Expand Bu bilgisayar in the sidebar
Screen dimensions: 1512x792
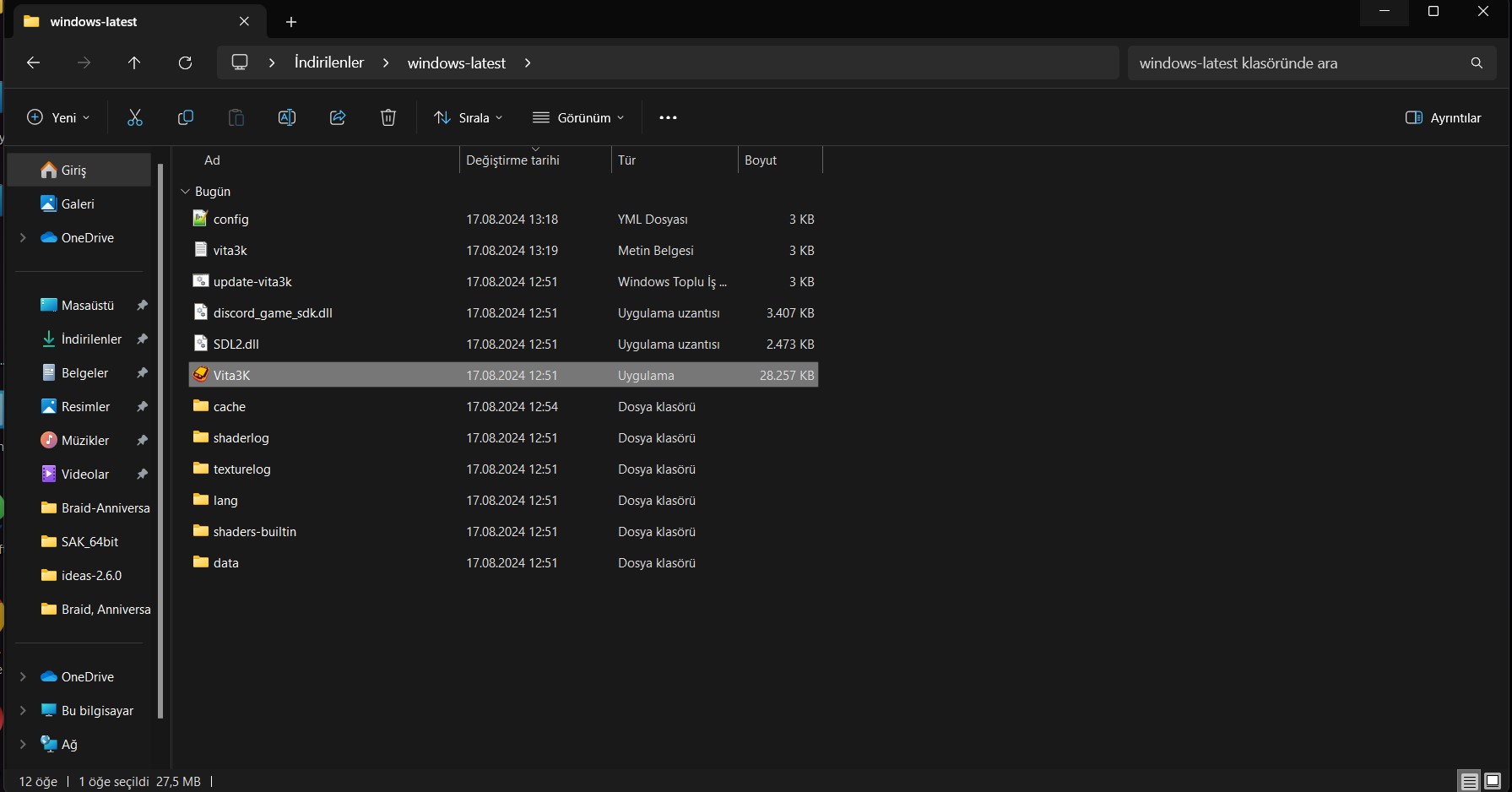[23, 710]
